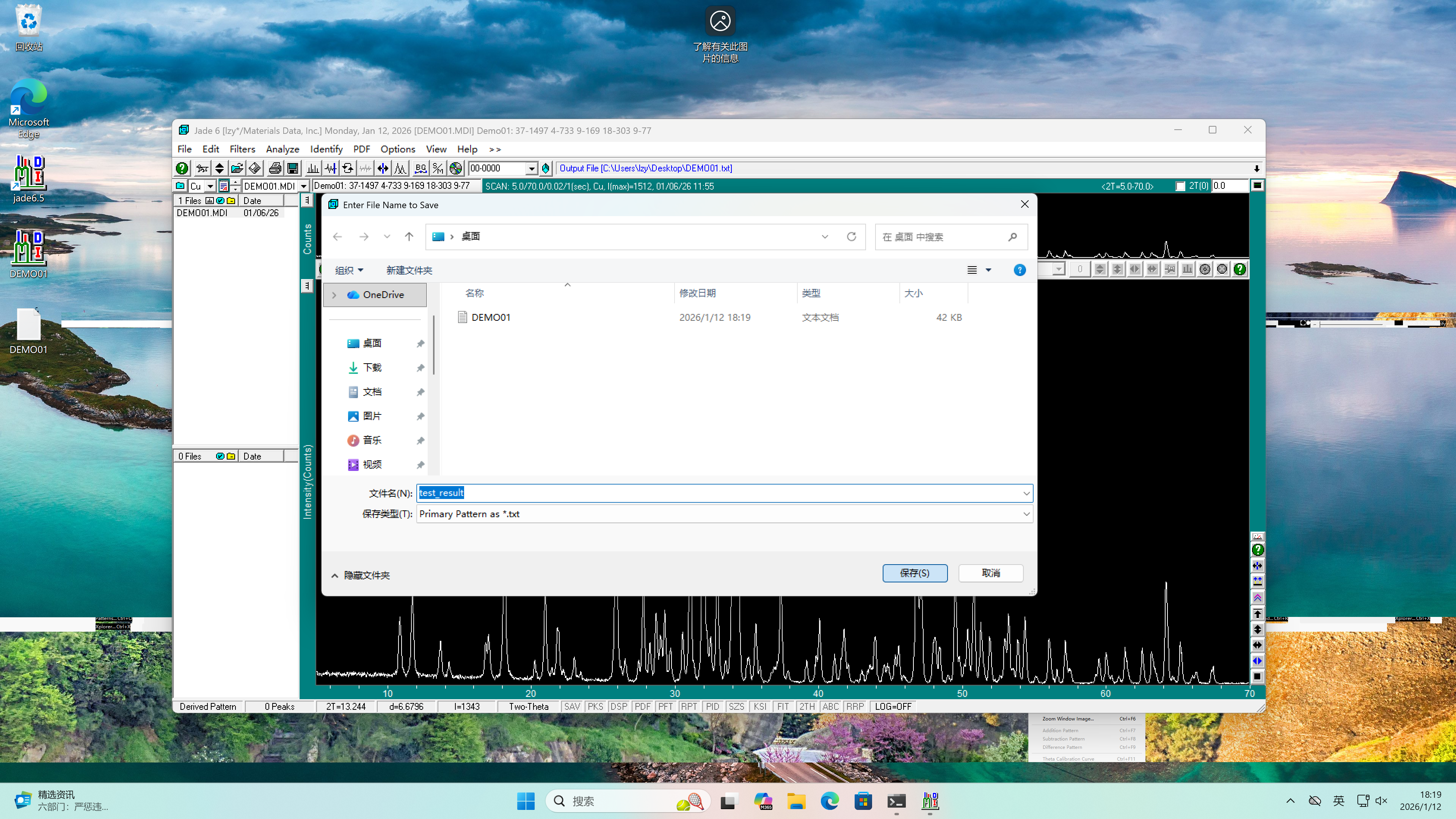1456x819 pixels.
Task: Select the DEMO01 text file
Action: coord(490,318)
